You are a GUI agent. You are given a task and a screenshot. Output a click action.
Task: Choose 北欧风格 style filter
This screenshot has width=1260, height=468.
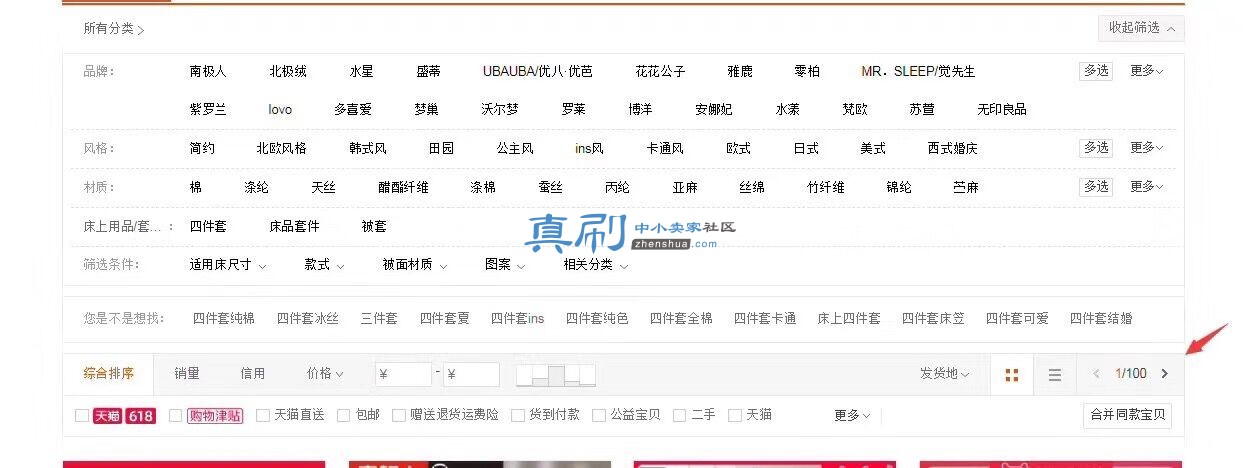click(282, 148)
